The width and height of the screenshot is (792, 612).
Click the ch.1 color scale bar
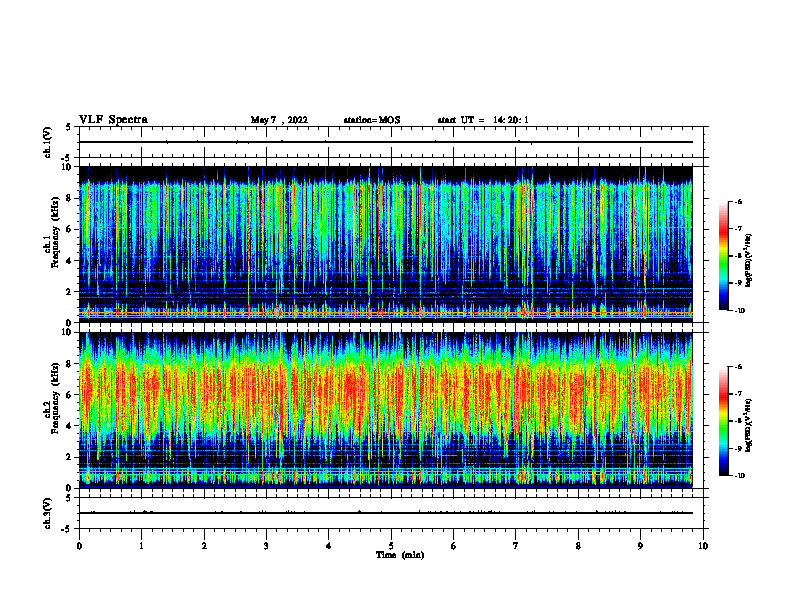723,256
